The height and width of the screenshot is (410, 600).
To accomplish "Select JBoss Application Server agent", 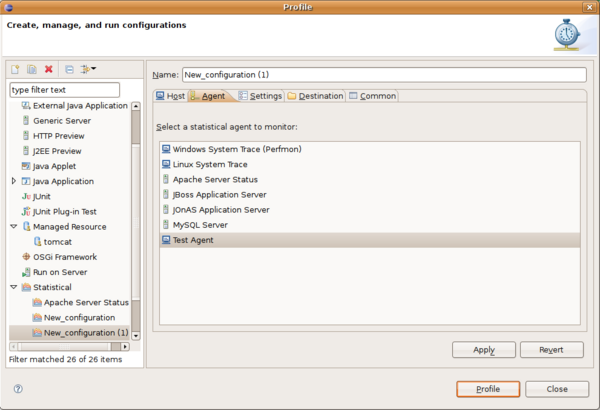I will 370,194.
